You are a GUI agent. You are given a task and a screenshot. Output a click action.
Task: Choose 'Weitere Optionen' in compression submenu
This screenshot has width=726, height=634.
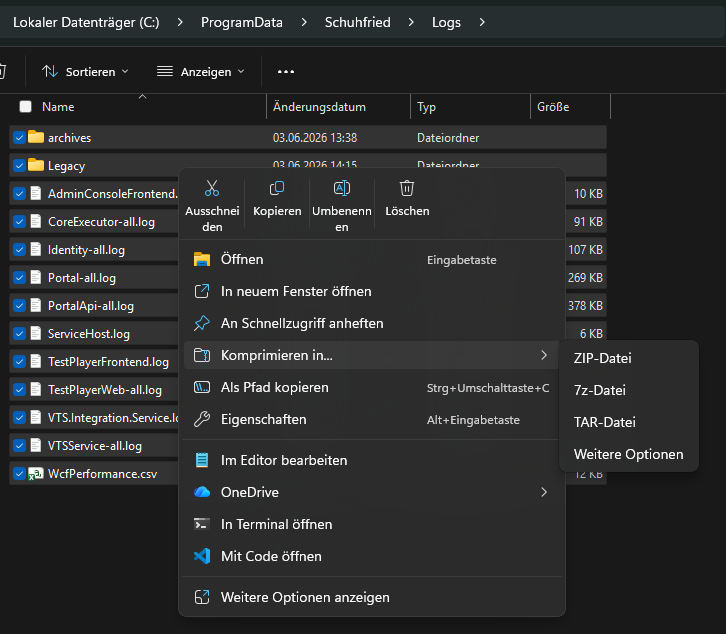pos(629,454)
